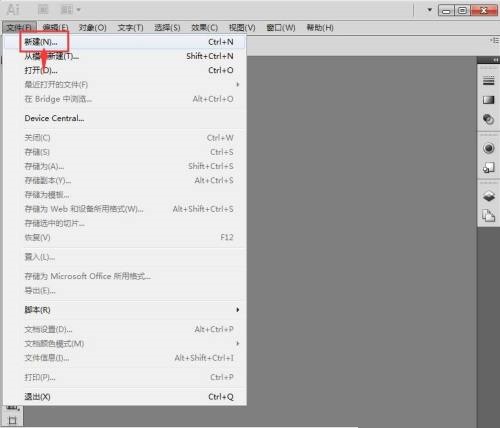Choose 存储为(A)... menu item
The height and width of the screenshot is (428, 500).
[x=125, y=166]
